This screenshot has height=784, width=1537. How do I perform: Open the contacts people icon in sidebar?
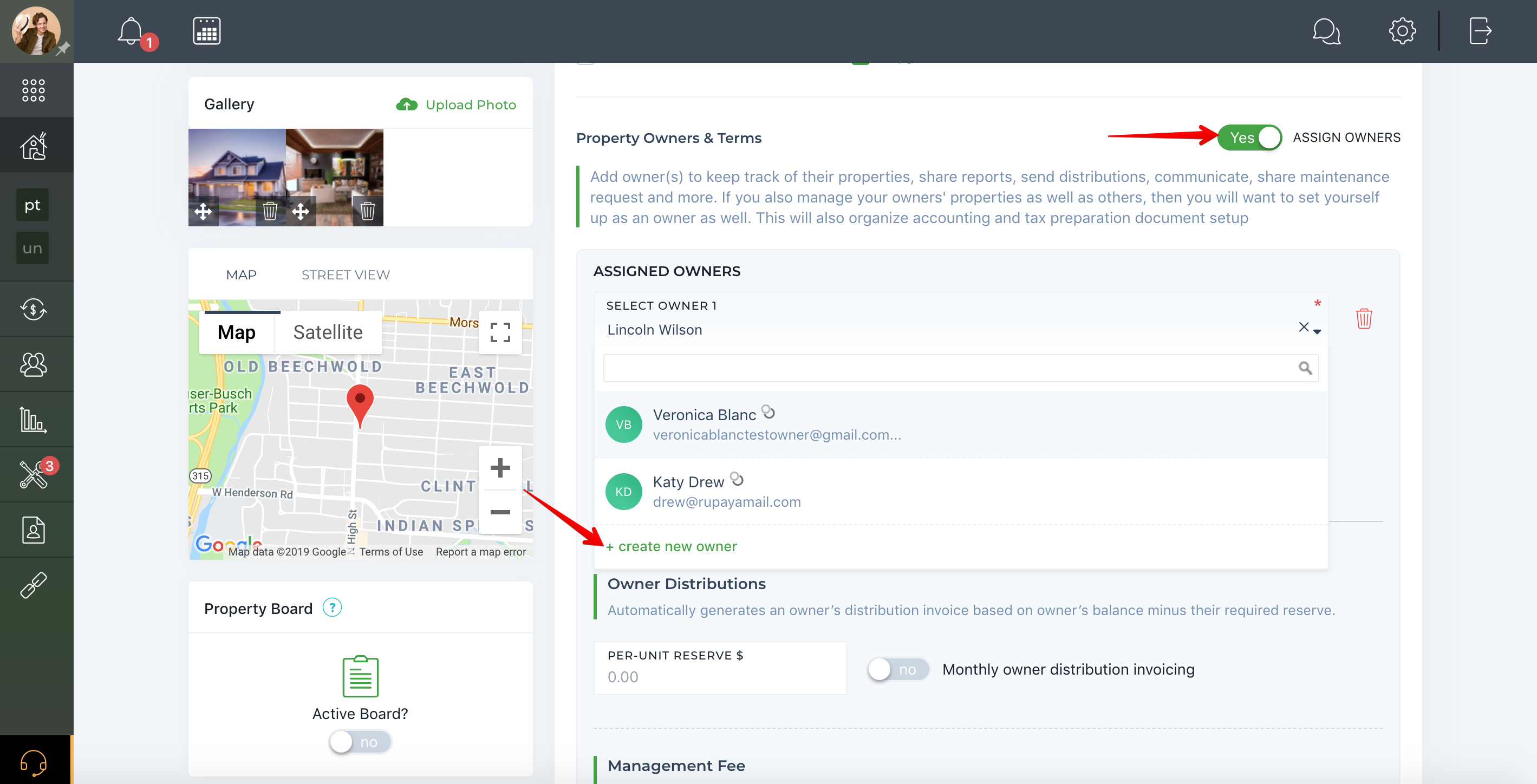[34, 364]
